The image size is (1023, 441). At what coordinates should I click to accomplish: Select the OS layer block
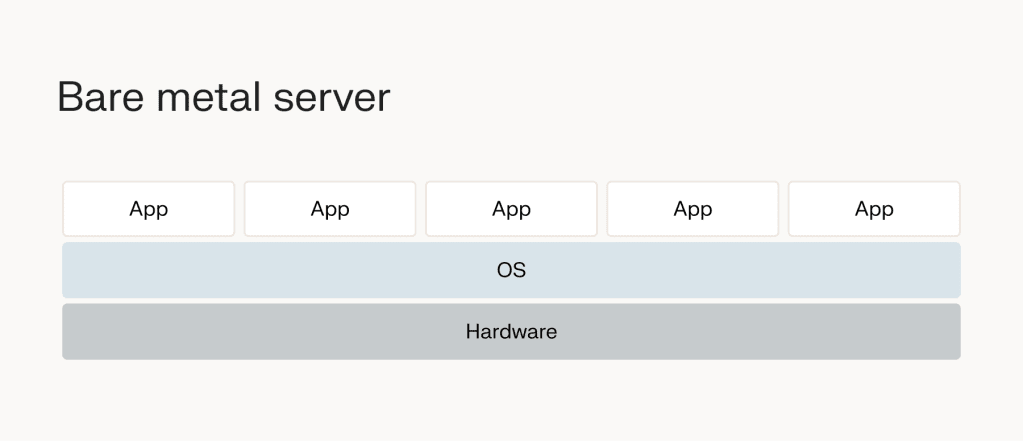click(512, 270)
